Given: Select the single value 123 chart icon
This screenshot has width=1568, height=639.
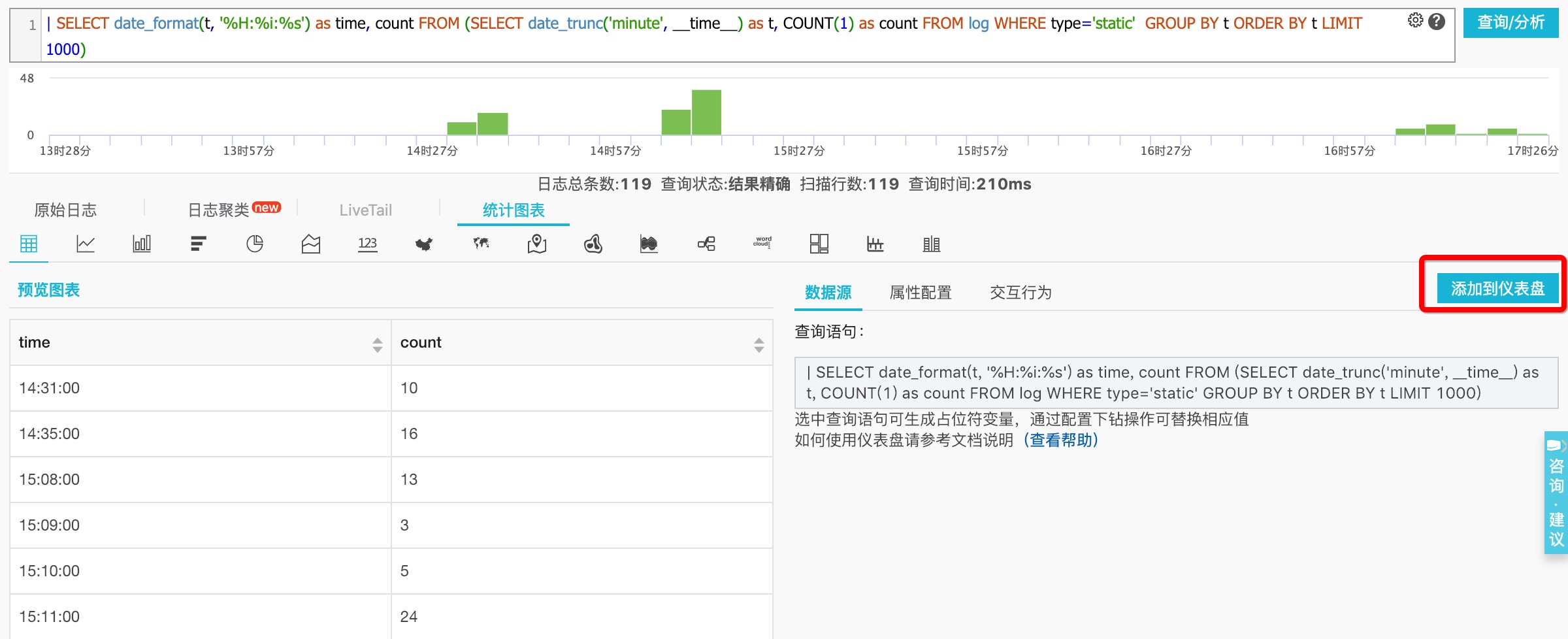Looking at the screenshot, I should coord(368,244).
